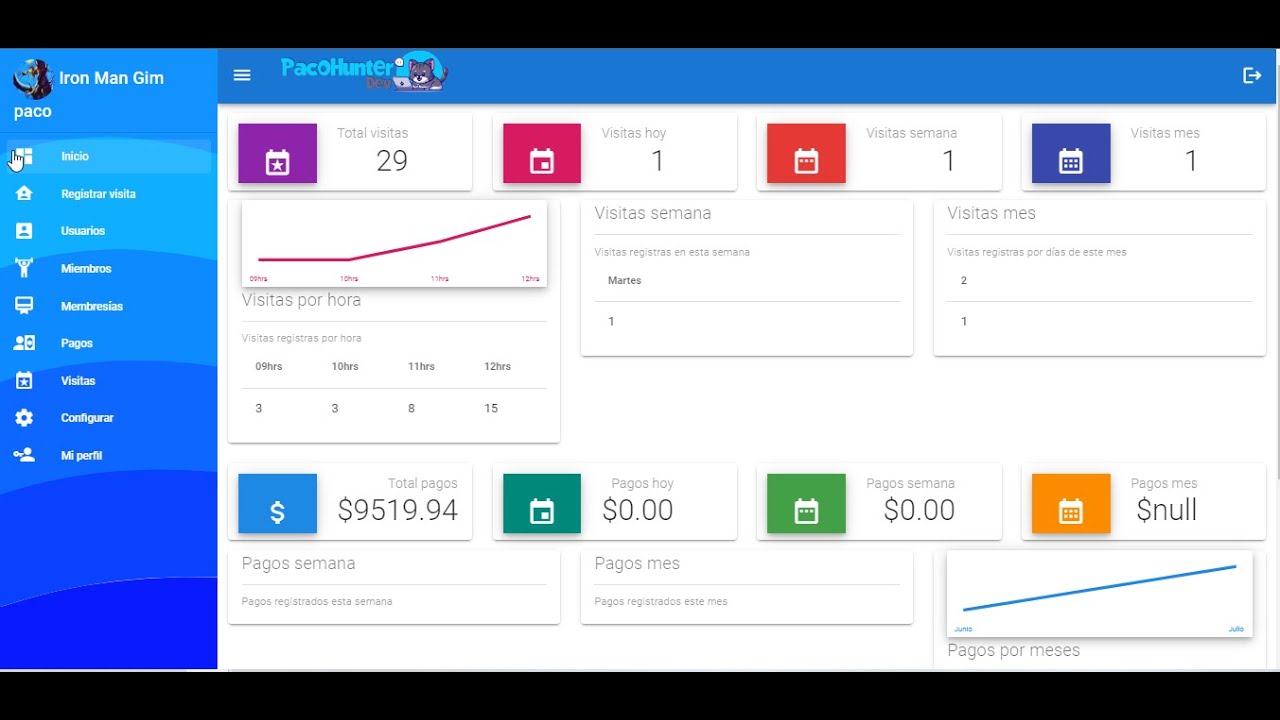
Task: Click the Miembros weightlifter icon
Action: click(x=24, y=268)
